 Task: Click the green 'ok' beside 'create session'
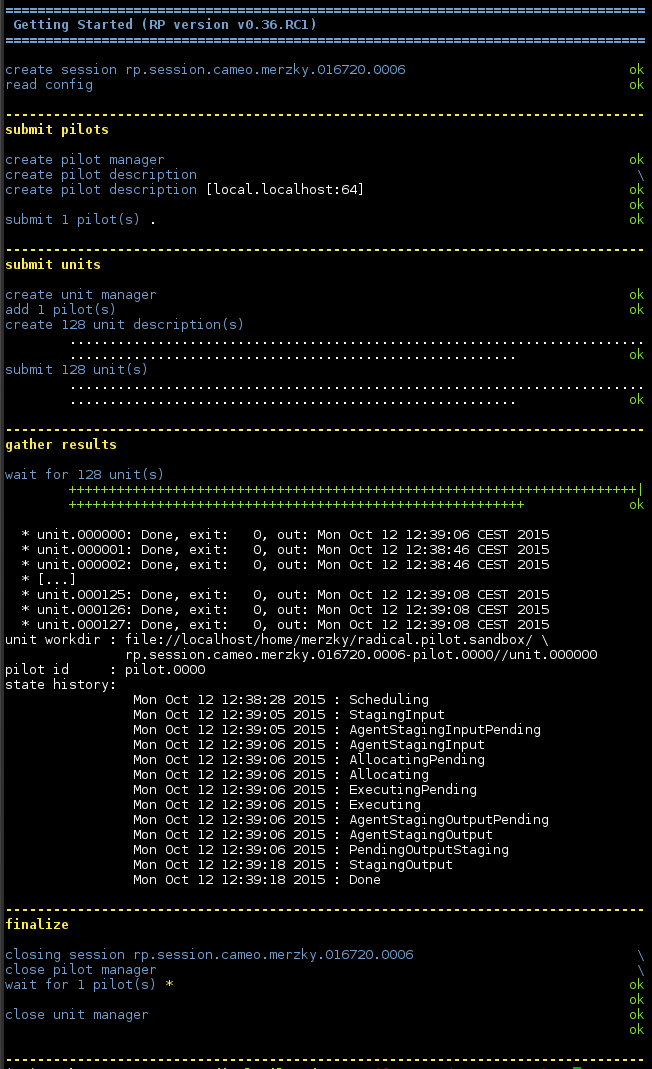point(636,70)
